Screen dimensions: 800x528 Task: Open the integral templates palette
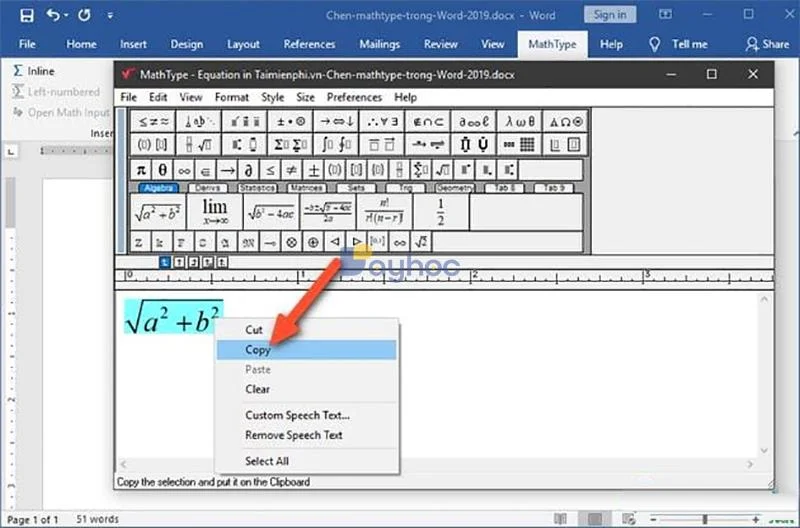point(336,145)
